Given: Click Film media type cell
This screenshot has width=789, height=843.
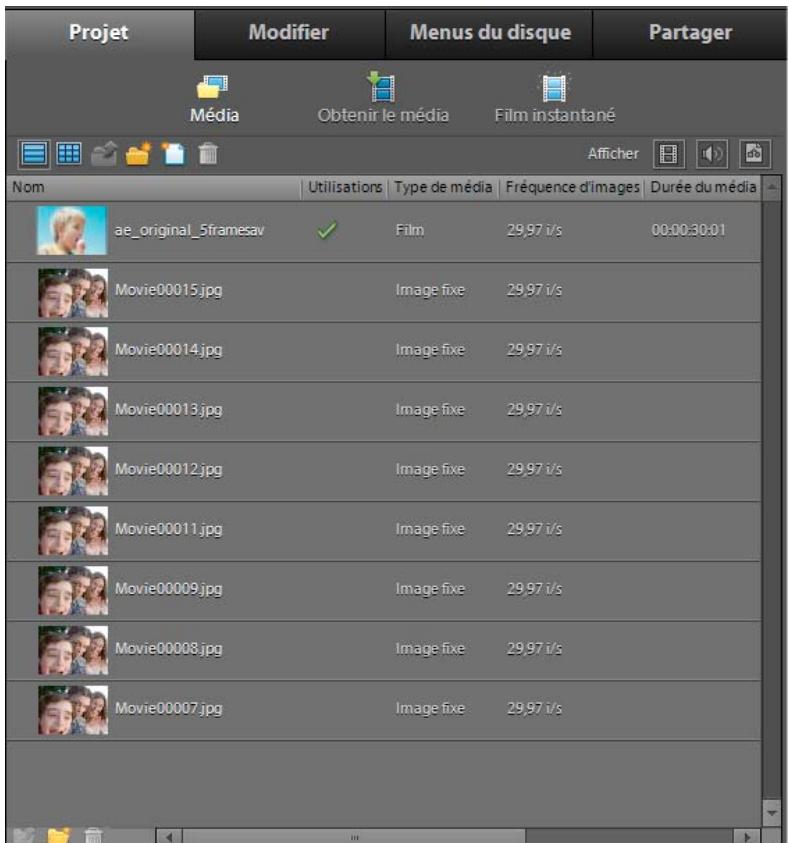Looking at the screenshot, I should (410, 231).
